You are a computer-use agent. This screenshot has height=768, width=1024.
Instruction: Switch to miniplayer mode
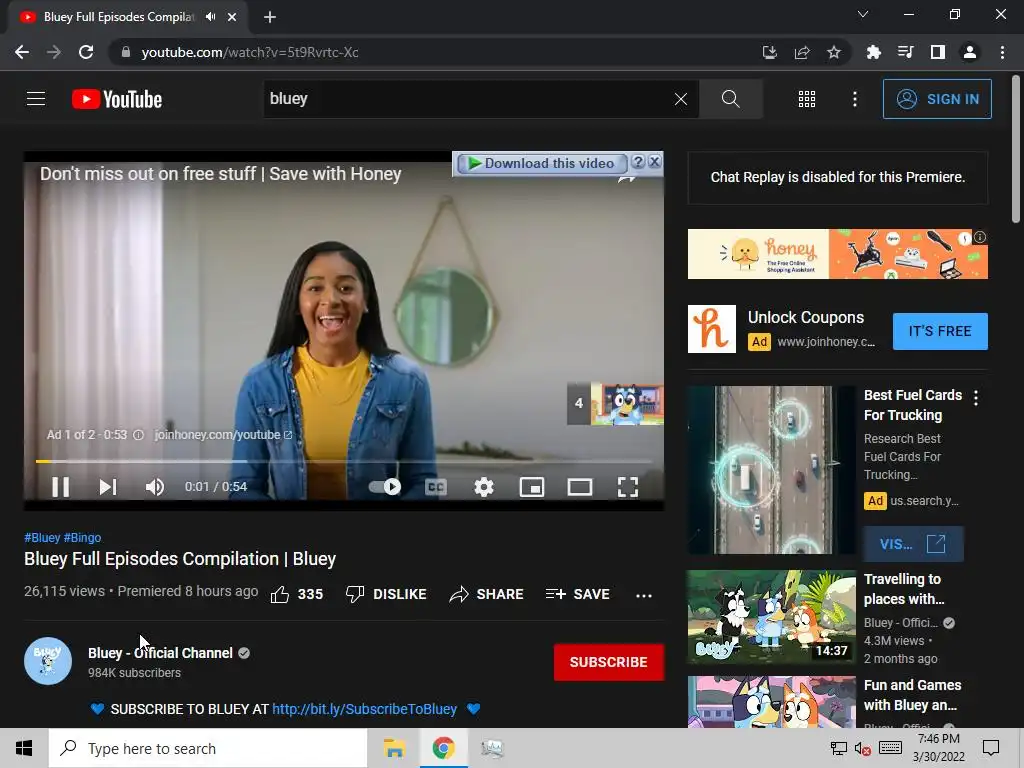(x=532, y=487)
